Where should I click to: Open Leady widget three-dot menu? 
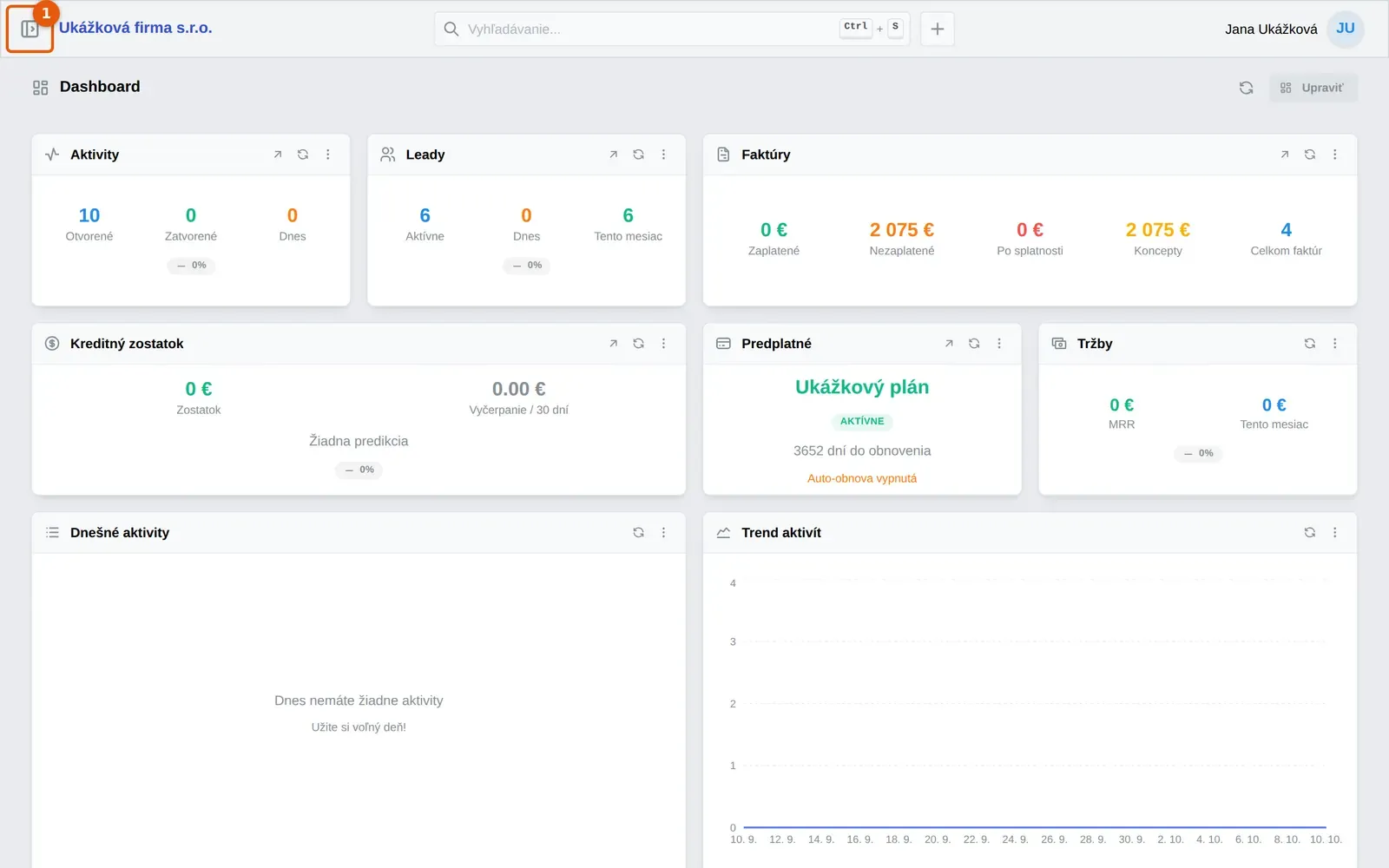[664, 155]
